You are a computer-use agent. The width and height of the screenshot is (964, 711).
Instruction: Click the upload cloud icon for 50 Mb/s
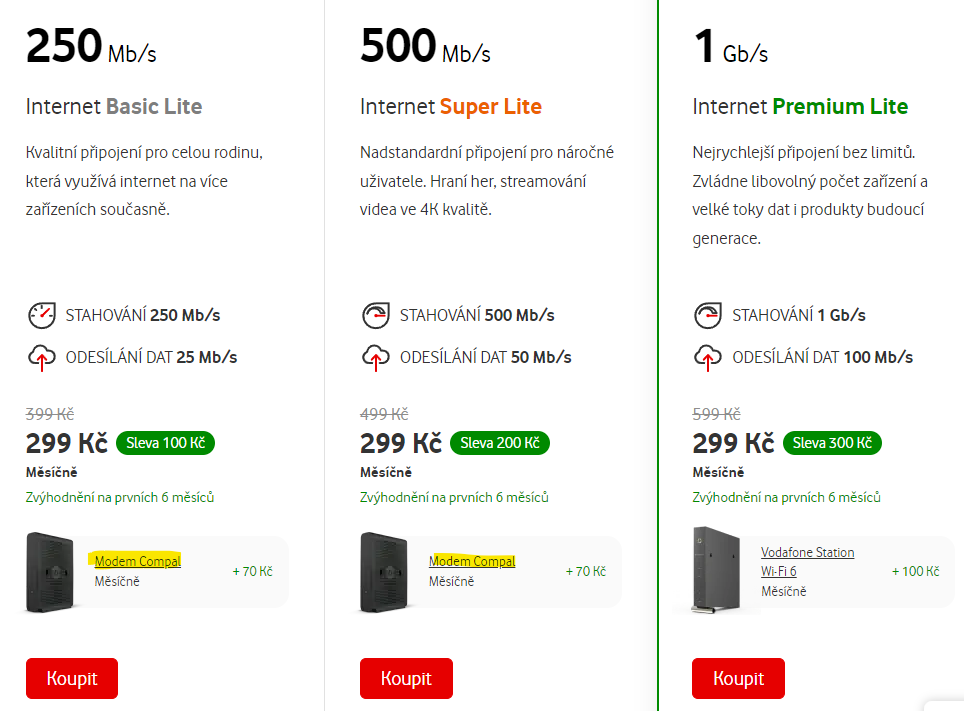[376, 357]
